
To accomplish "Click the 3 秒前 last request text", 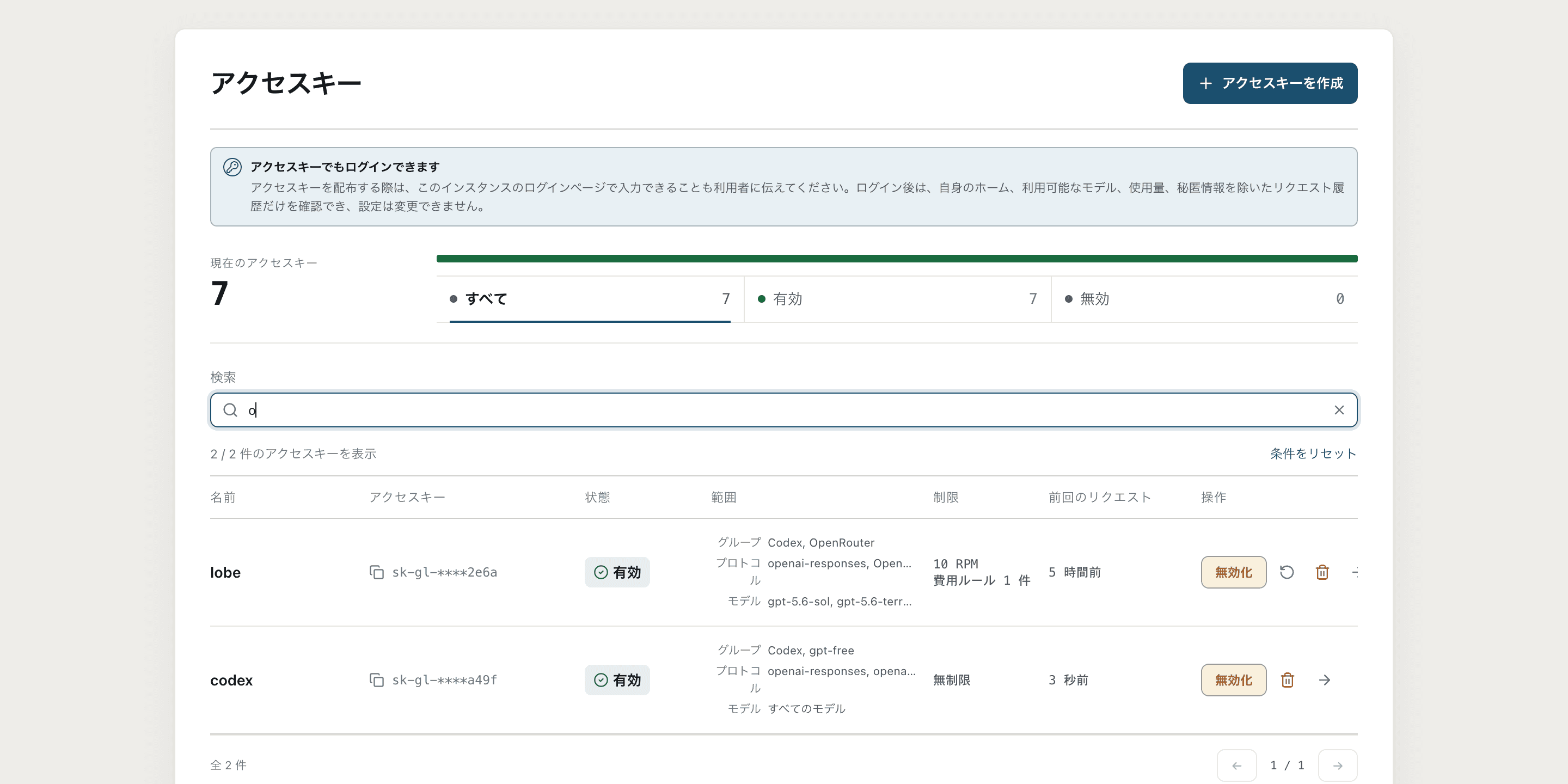I will coord(1068,680).
